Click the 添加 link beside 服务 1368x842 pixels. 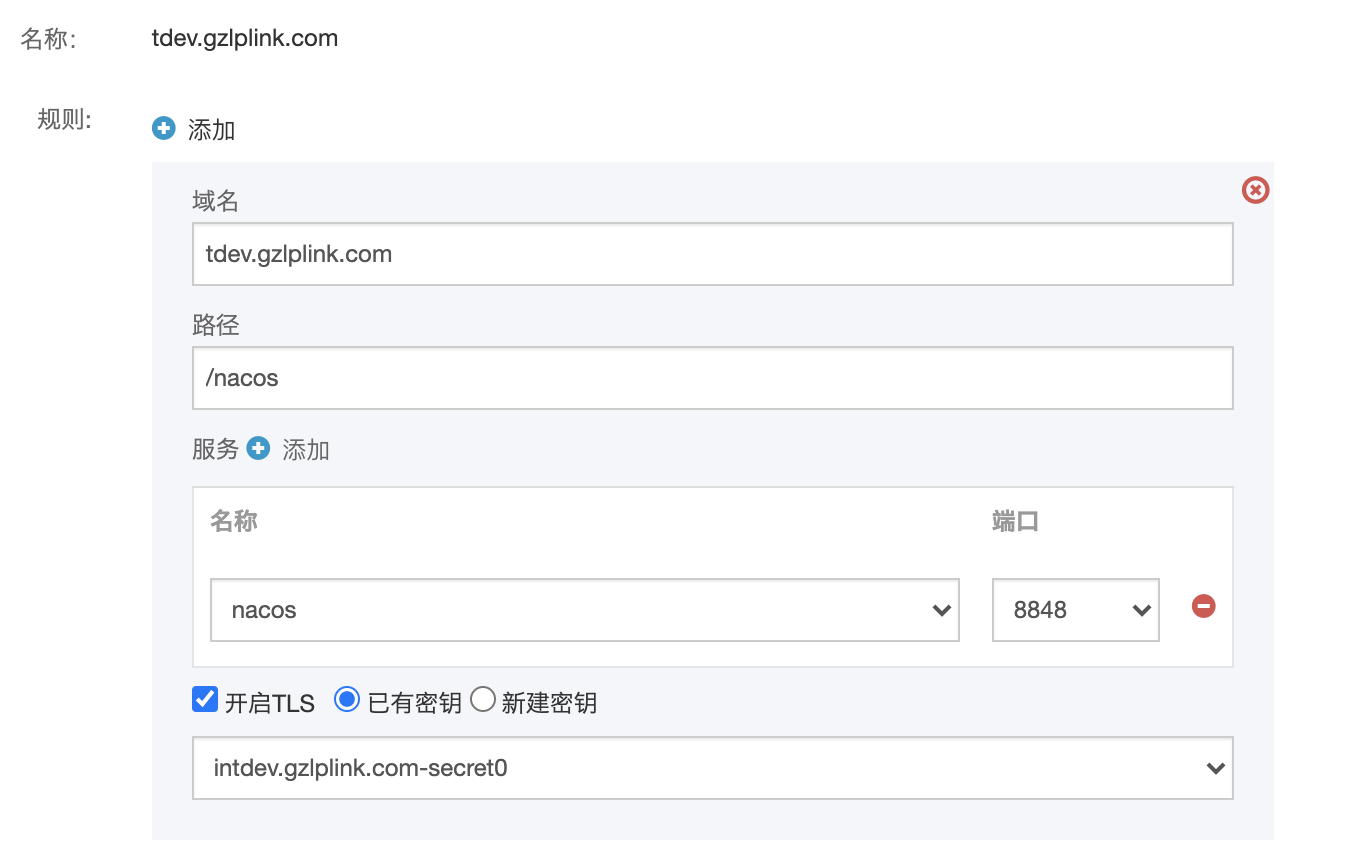click(x=306, y=450)
